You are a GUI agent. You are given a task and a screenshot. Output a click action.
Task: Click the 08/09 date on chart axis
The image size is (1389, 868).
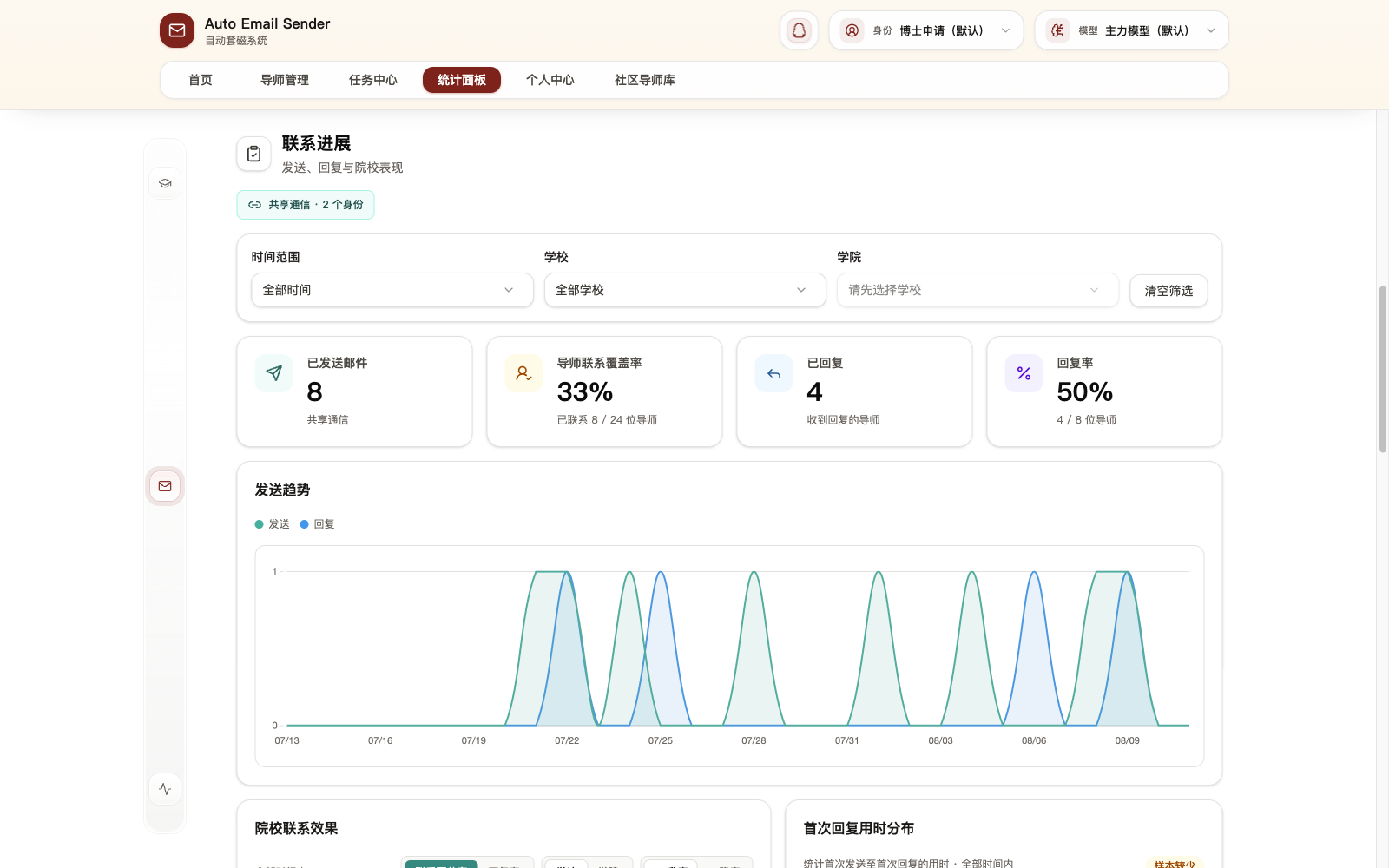(1127, 740)
